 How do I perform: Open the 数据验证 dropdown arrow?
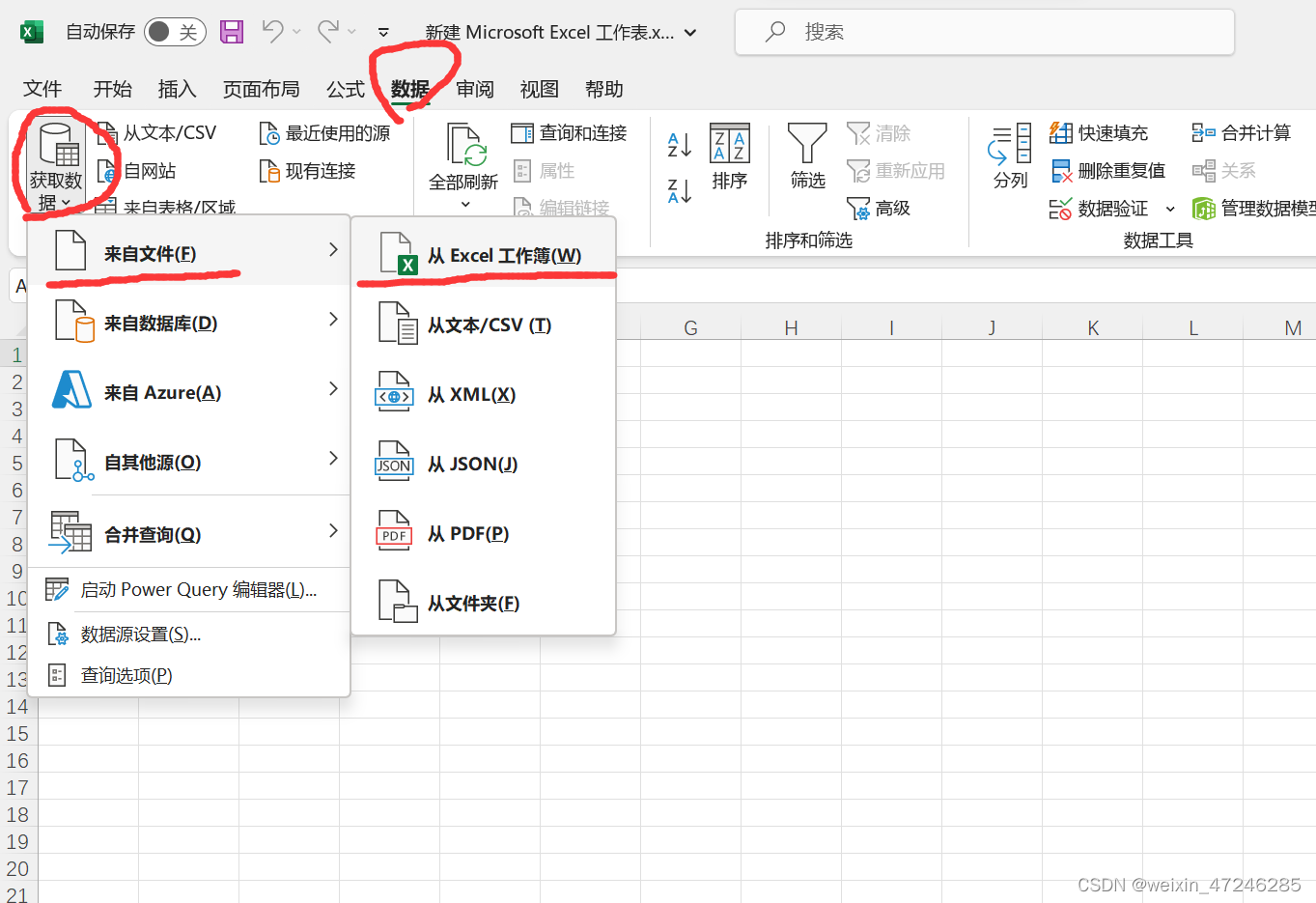tap(1170, 209)
